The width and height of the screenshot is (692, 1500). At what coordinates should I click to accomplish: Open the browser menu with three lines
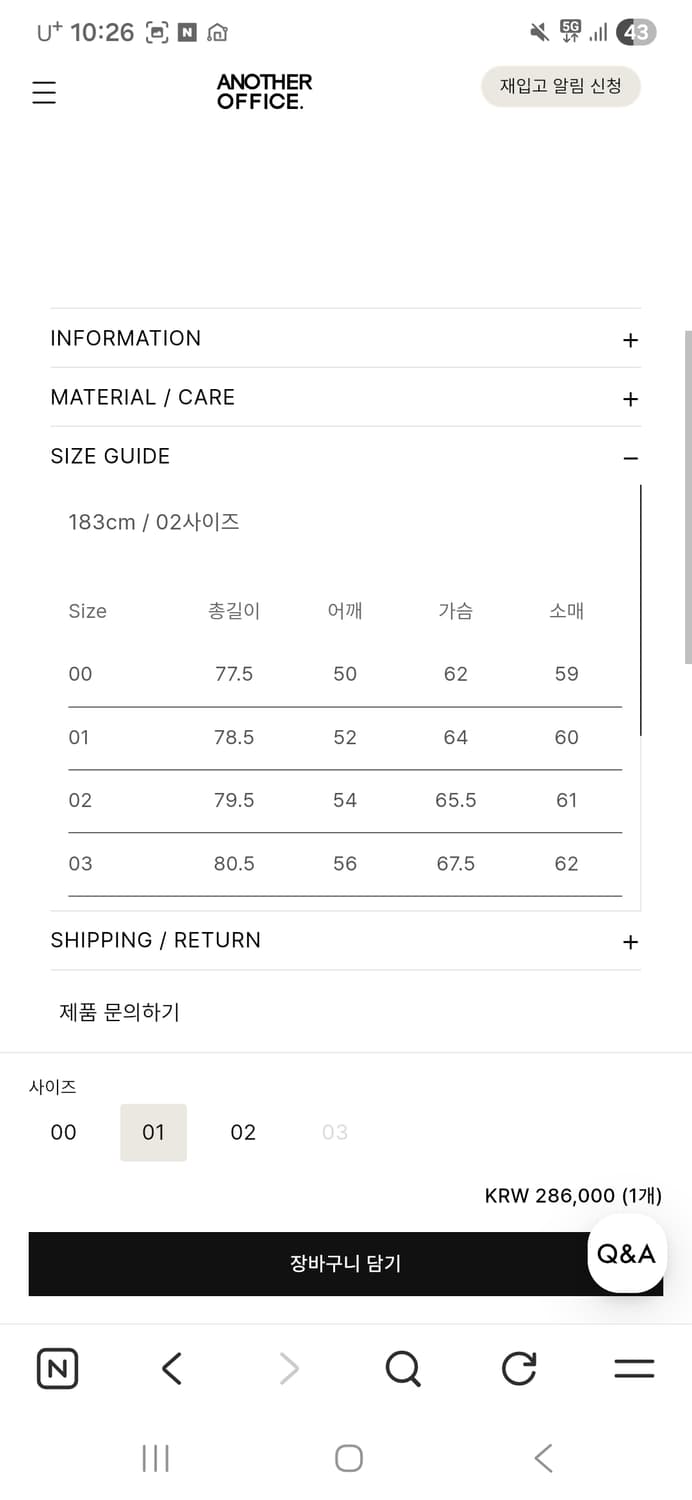[633, 1368]
